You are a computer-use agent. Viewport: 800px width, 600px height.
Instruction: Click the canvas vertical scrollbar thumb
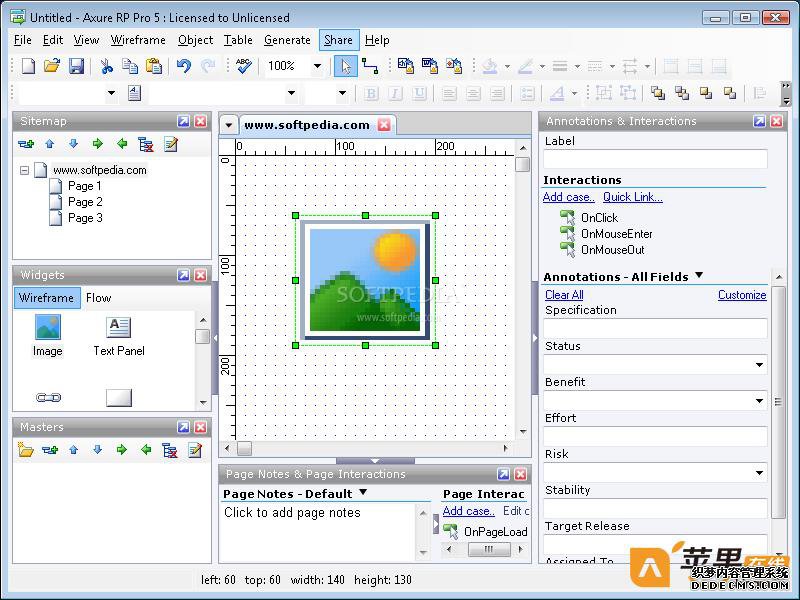coord(522,165)
